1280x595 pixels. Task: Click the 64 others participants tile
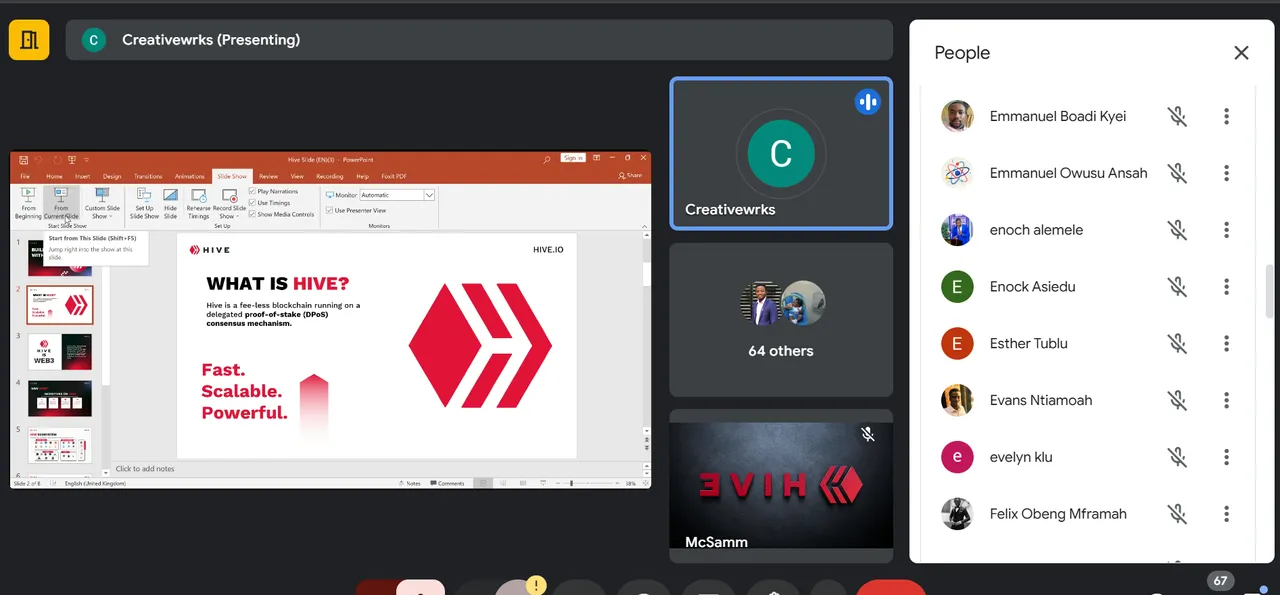781,320
